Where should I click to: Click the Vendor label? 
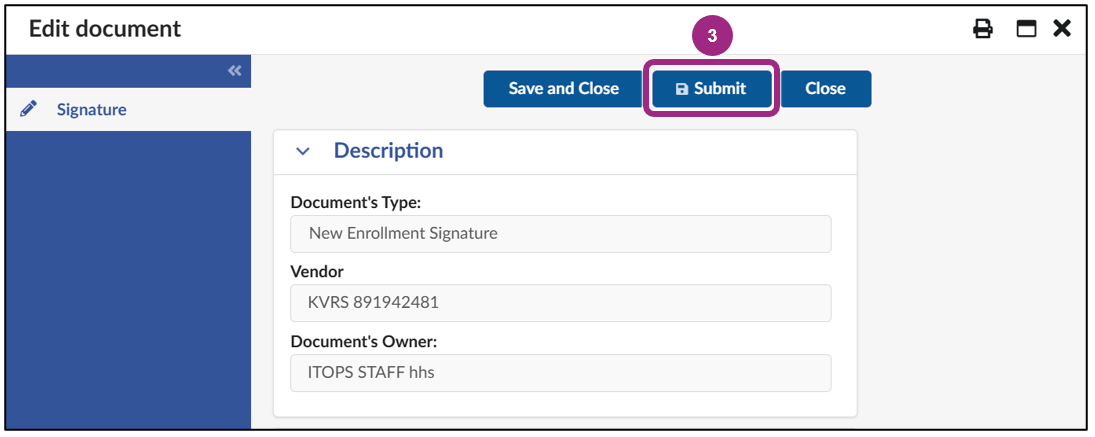click(x=317, y=271)
